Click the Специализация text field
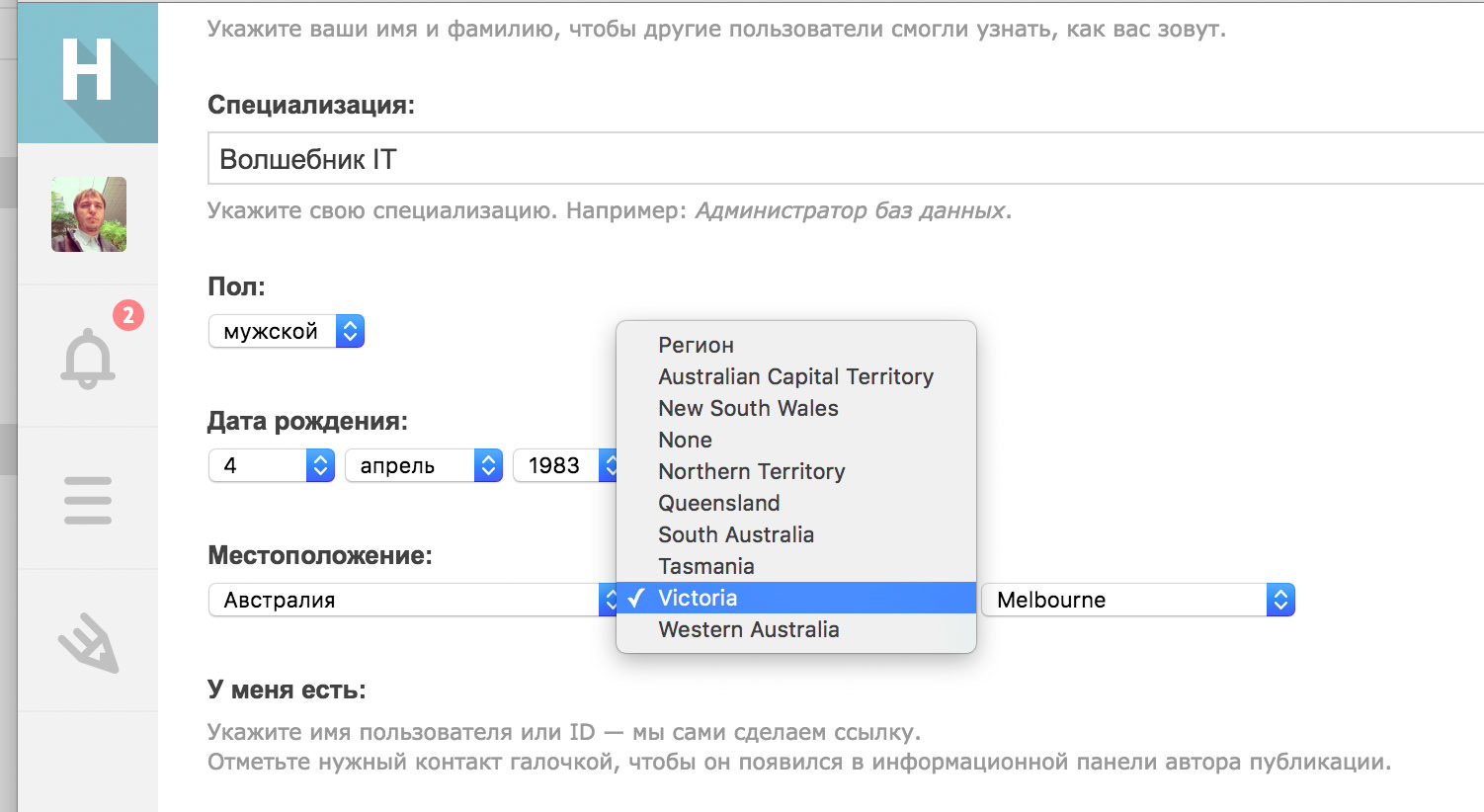The height and width of the screenshot is (812, 1484). (845, 159)
